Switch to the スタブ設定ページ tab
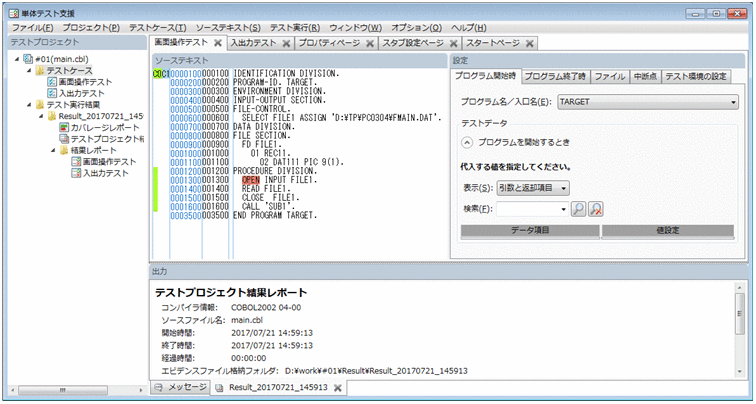The height and width of the screenshot is (404, 756). point(413,43)
